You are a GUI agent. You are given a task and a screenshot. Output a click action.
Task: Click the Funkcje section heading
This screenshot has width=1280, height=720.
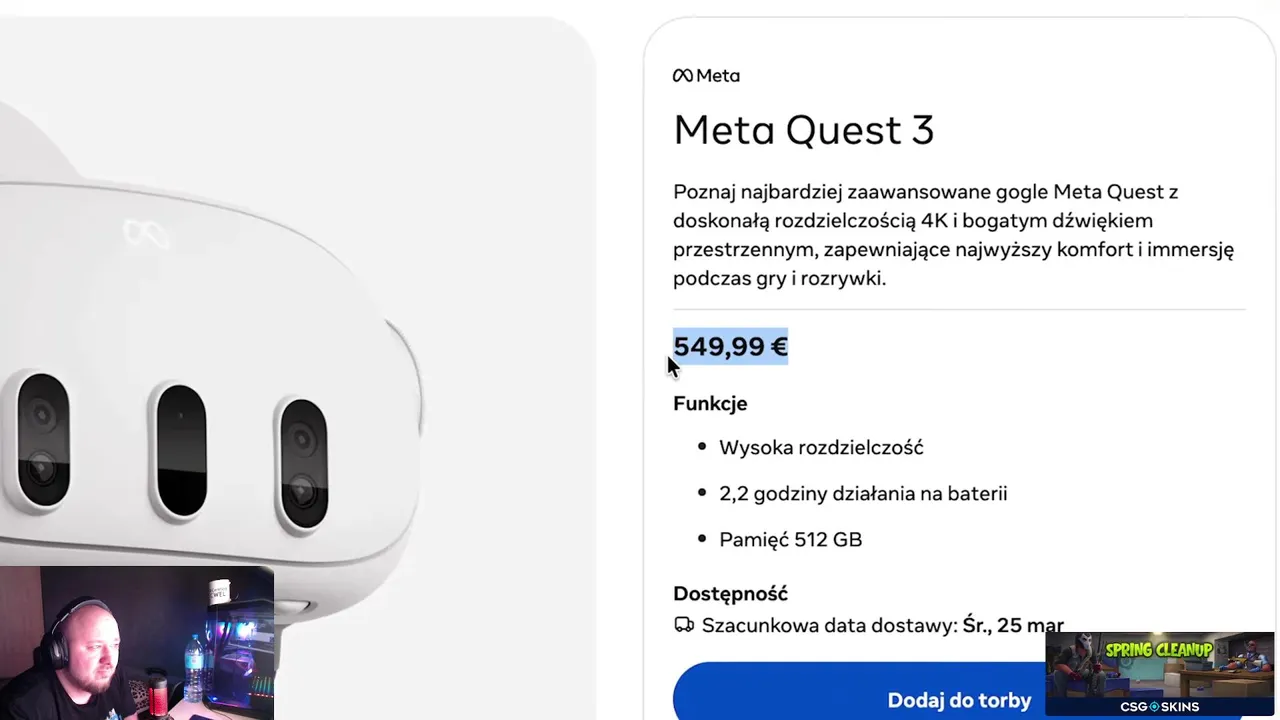click(710, 403)
